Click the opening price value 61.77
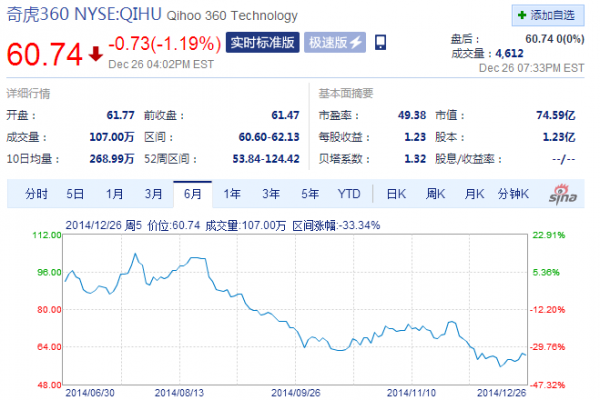Viewport: 600px width, 400px height. tap(121, 115)
